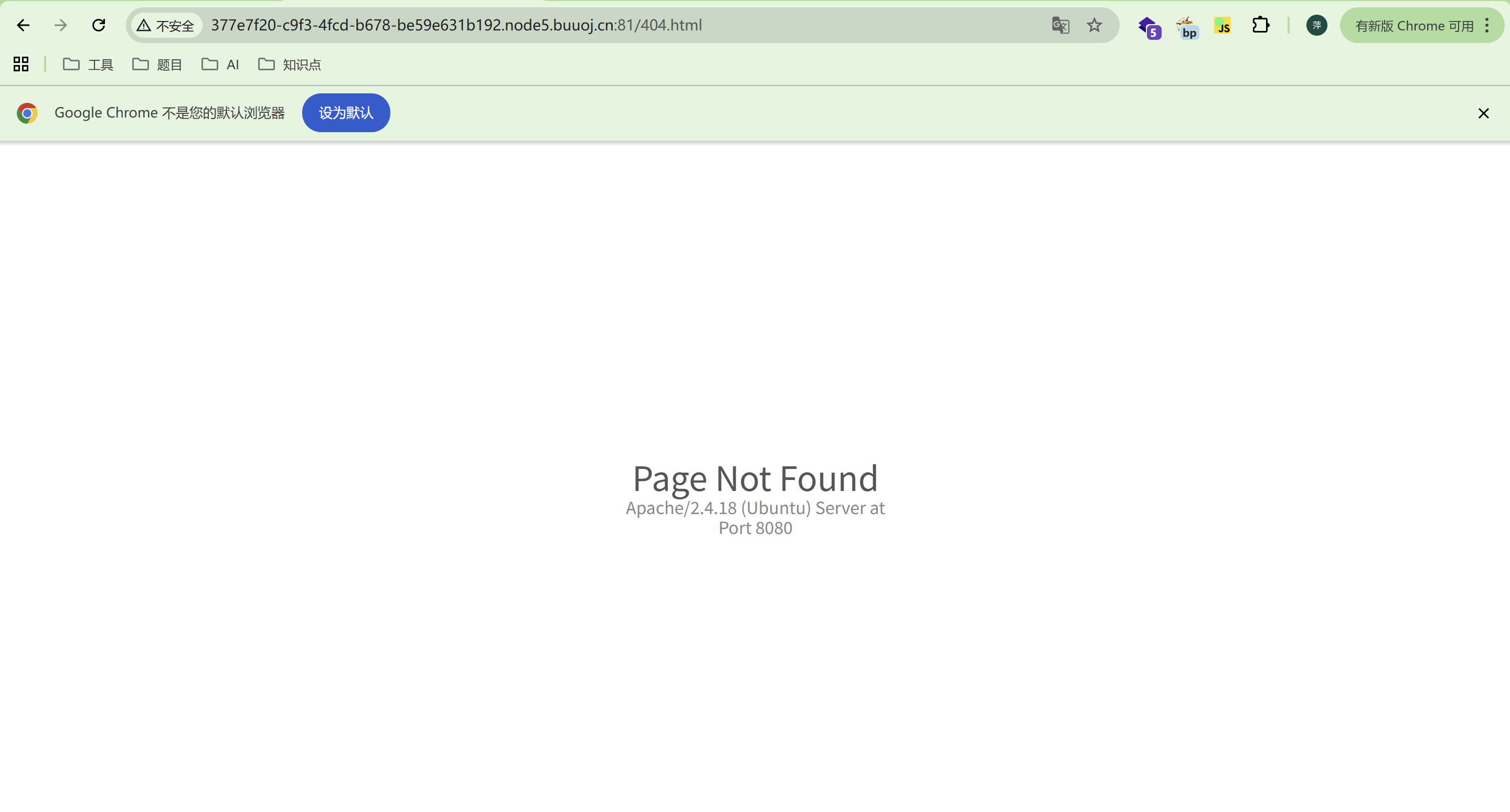
Task: Open the extensions puzzle piece menu
Action: coord(1260,25)
